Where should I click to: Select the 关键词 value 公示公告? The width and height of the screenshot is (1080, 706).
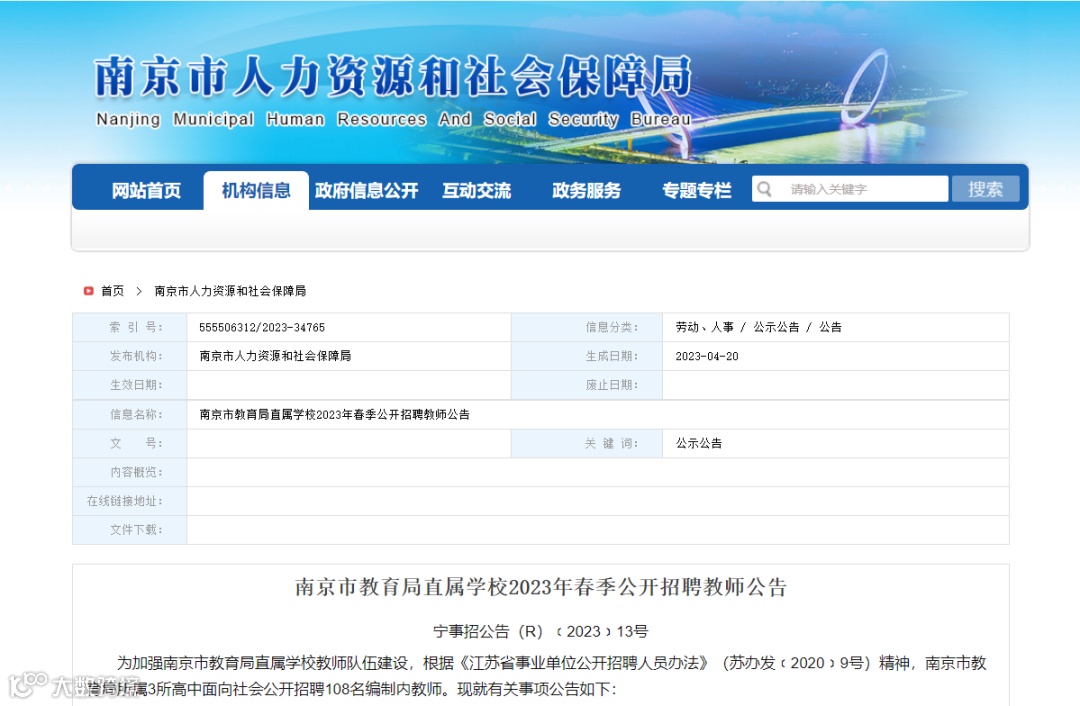[698, 444]
